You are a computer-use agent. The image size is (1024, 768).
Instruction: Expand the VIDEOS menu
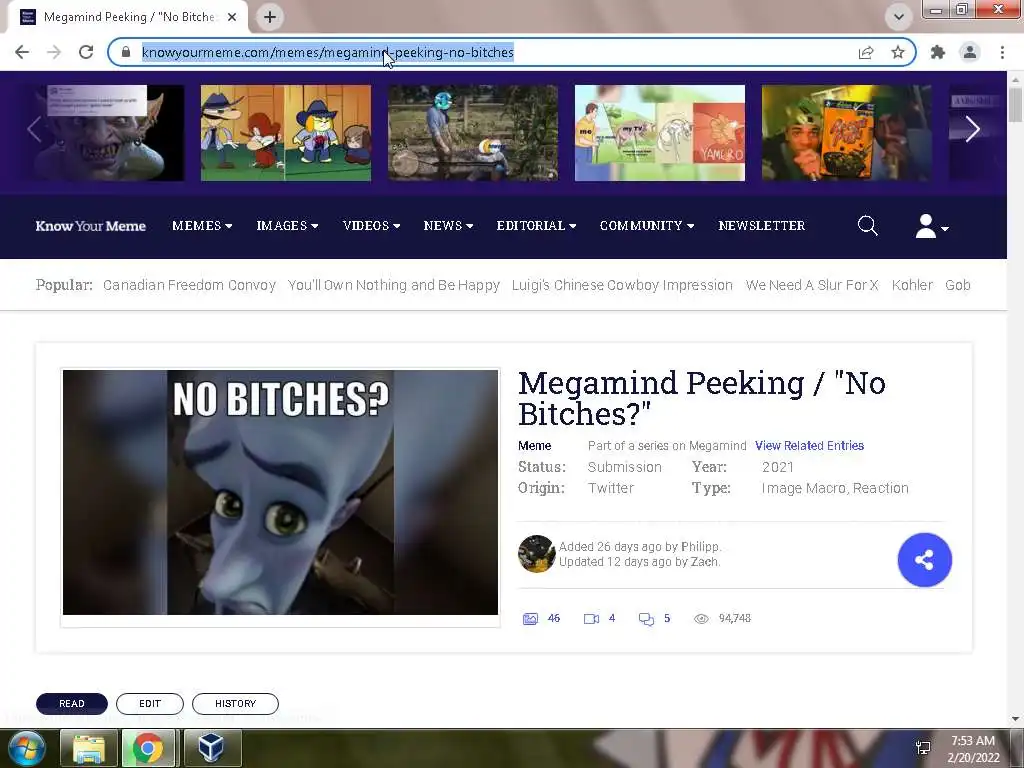click(372, 226)
